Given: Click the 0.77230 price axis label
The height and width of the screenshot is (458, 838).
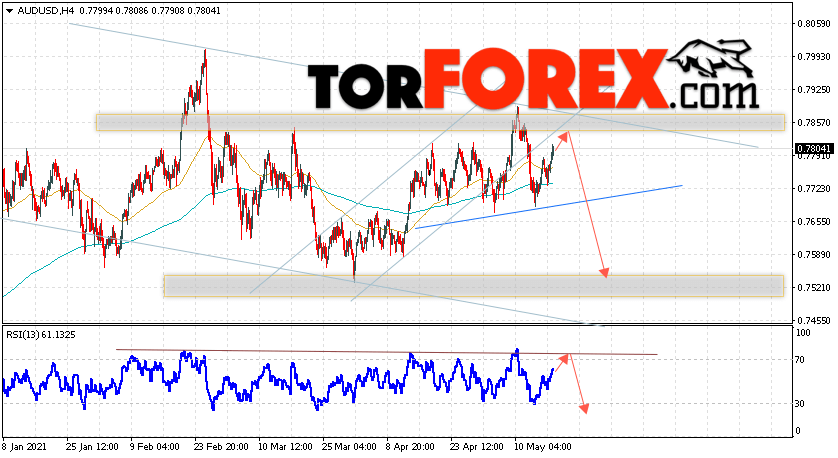Looking at the screenshot, I should click(x=814, y=189).
